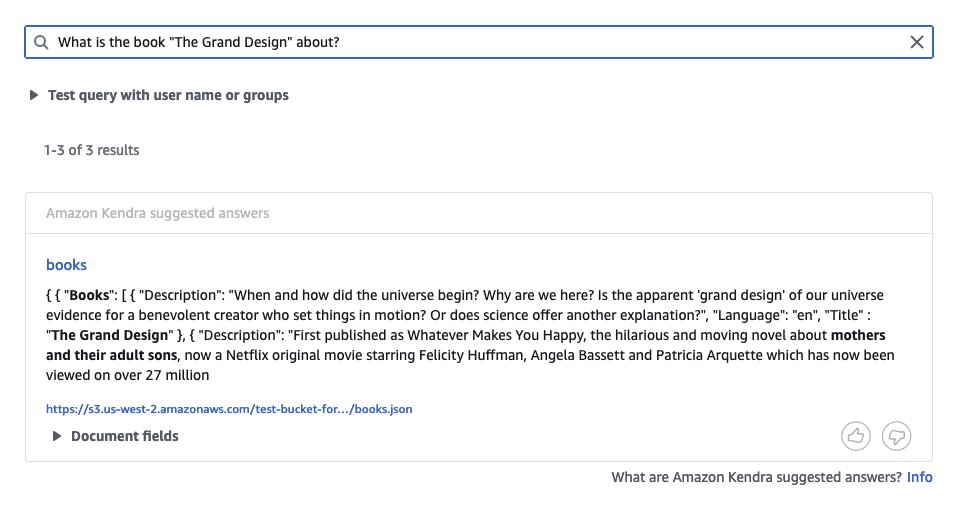The image size is (960, 507).
Task: Focus the Grand Design search query field
Action: point(479,42)
